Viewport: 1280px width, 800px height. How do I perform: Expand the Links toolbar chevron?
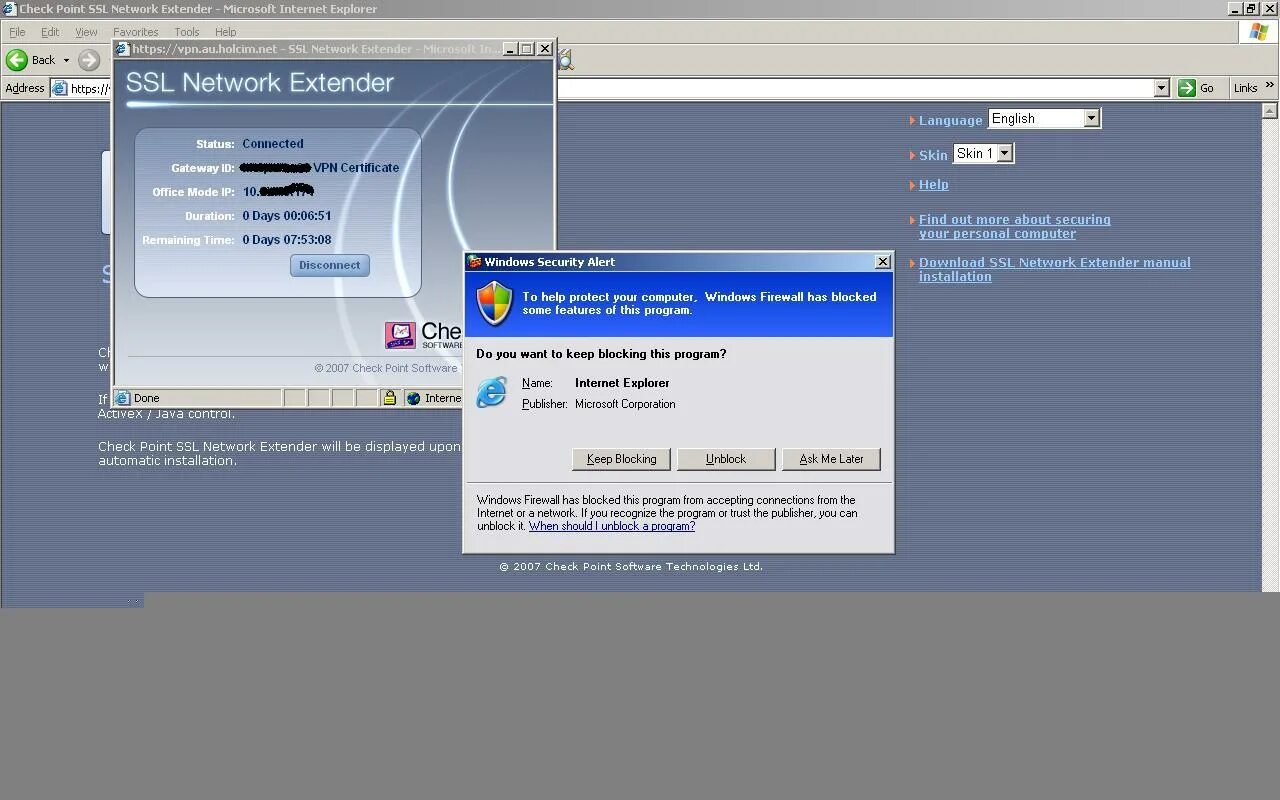(x=1270, y=86)
